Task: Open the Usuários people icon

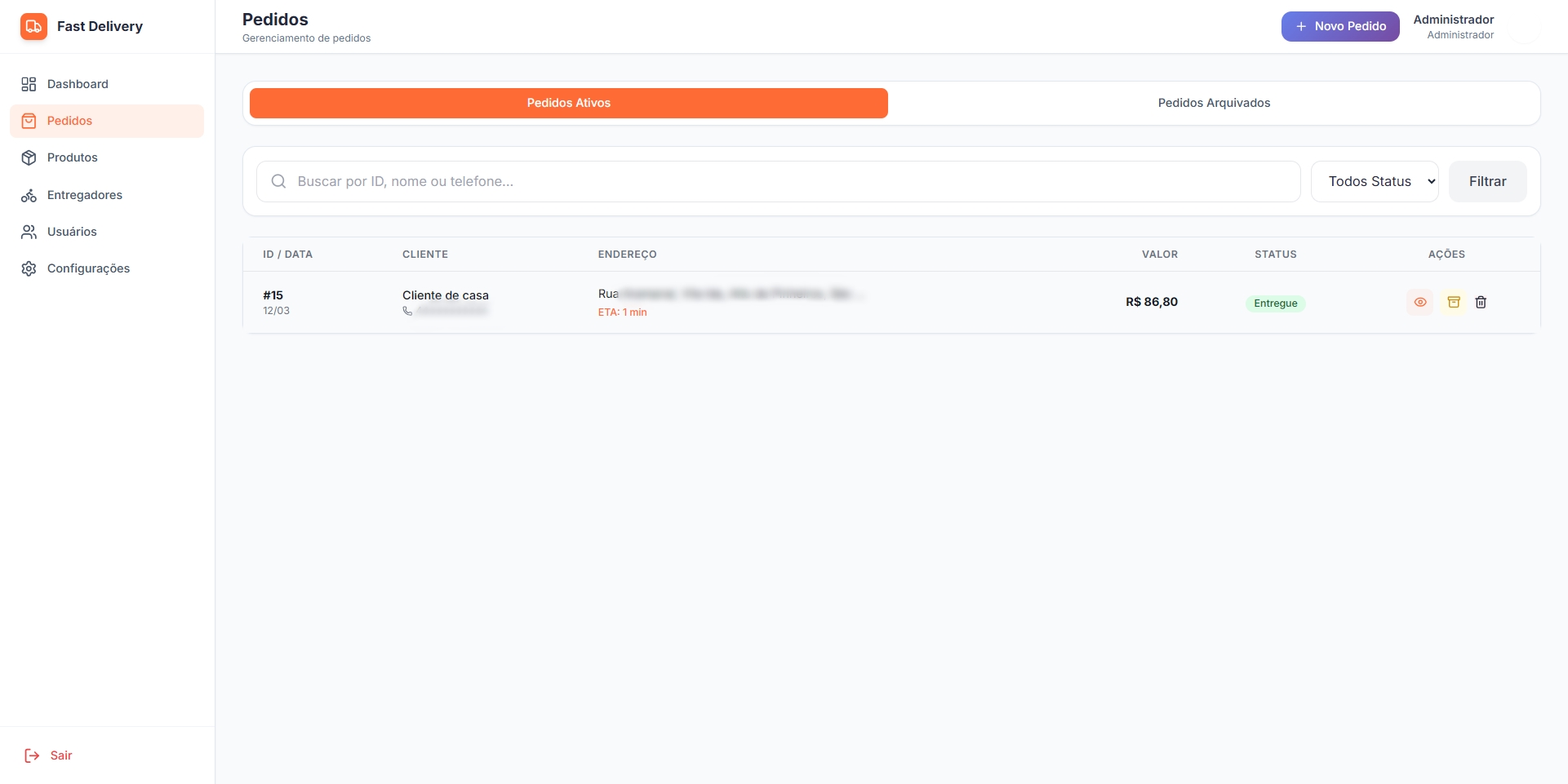Action: coord(29,232)
